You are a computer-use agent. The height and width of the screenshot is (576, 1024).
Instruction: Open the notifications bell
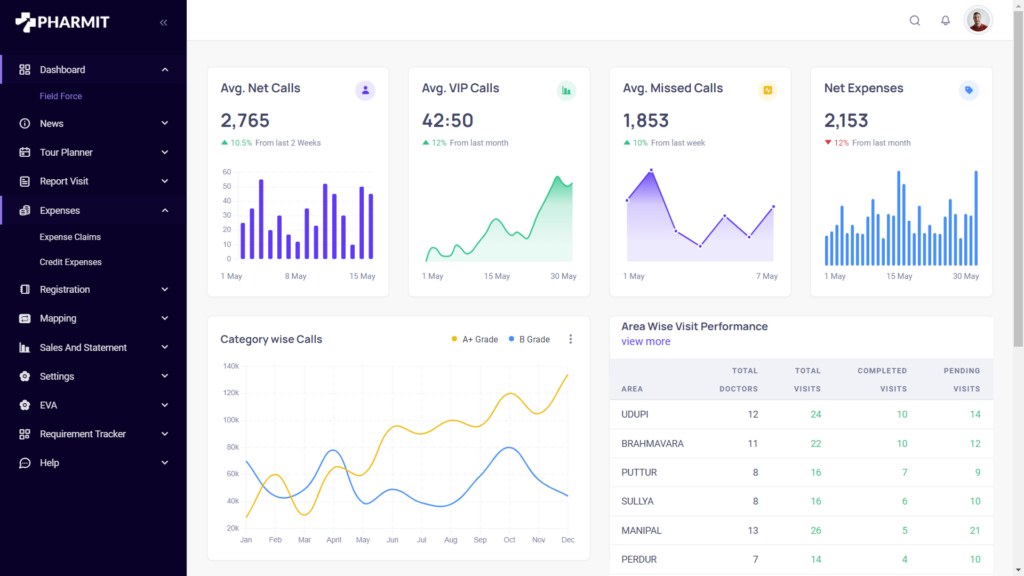[x=945, y=21]
